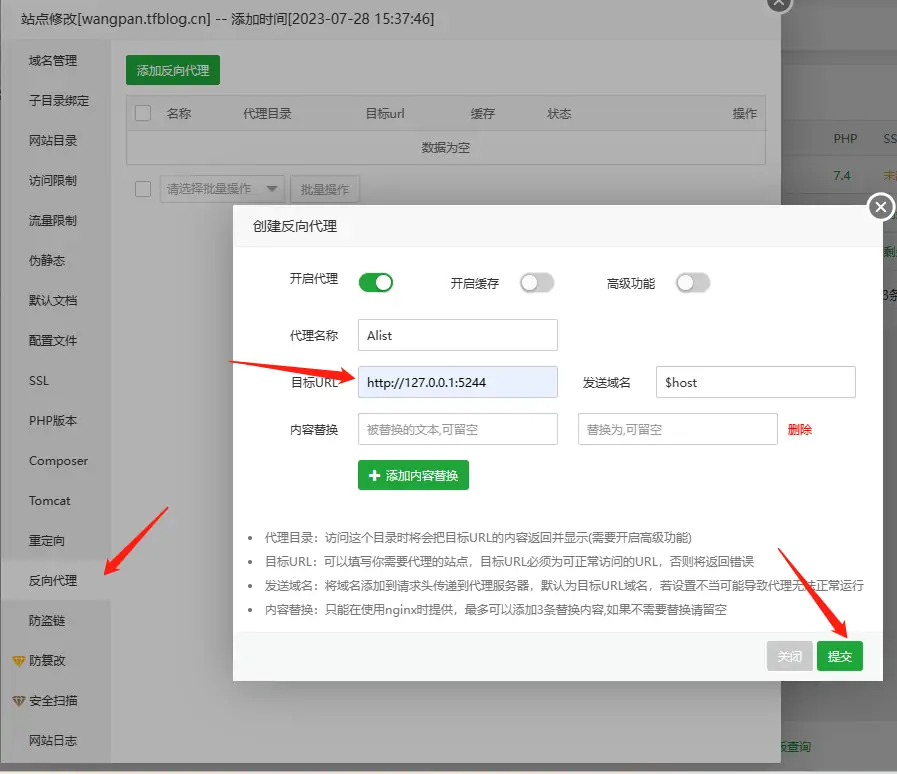Submit the reverse proxy form via 提交

pyautogui.click(x=840, y=656)
